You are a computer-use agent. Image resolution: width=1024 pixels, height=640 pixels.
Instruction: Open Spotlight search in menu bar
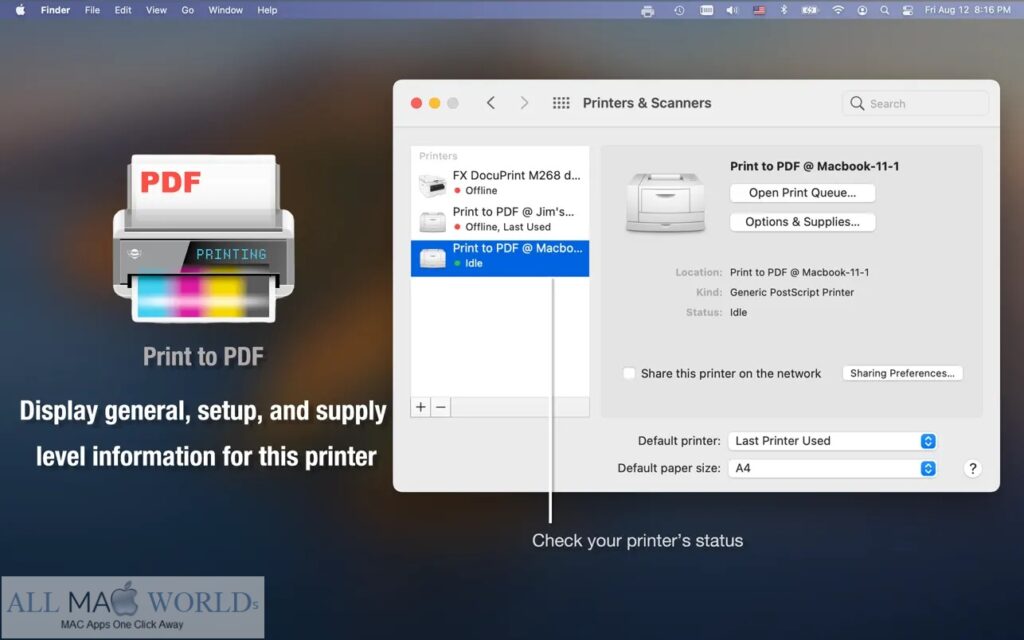click(x=884, y=10)
